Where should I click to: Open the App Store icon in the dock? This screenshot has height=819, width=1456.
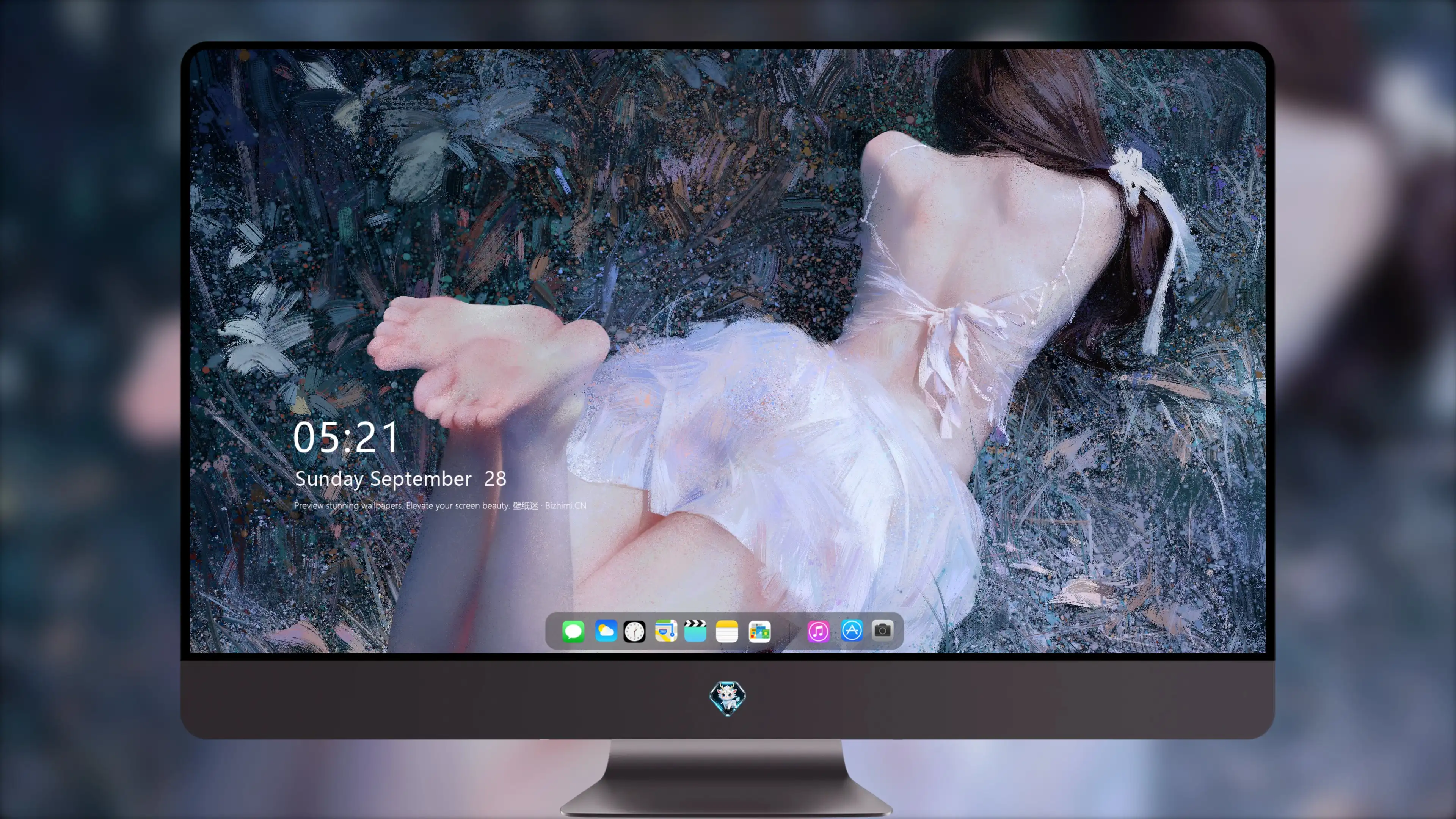pyautogui.click(x=852, y=630)
